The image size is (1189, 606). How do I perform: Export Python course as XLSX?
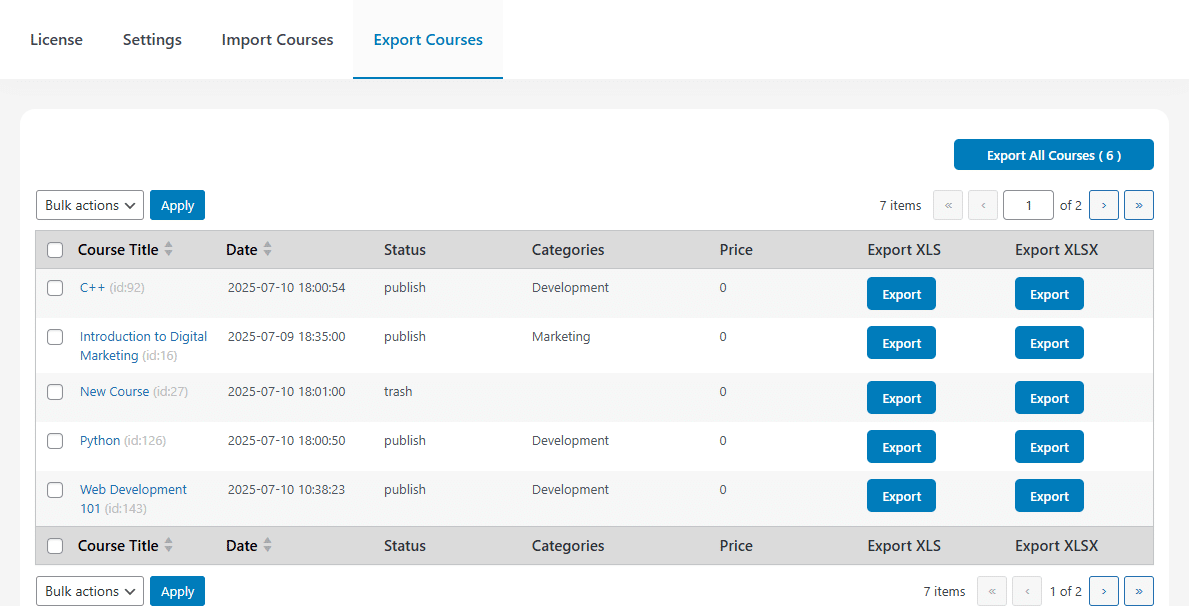click(x=1049, y=447)
